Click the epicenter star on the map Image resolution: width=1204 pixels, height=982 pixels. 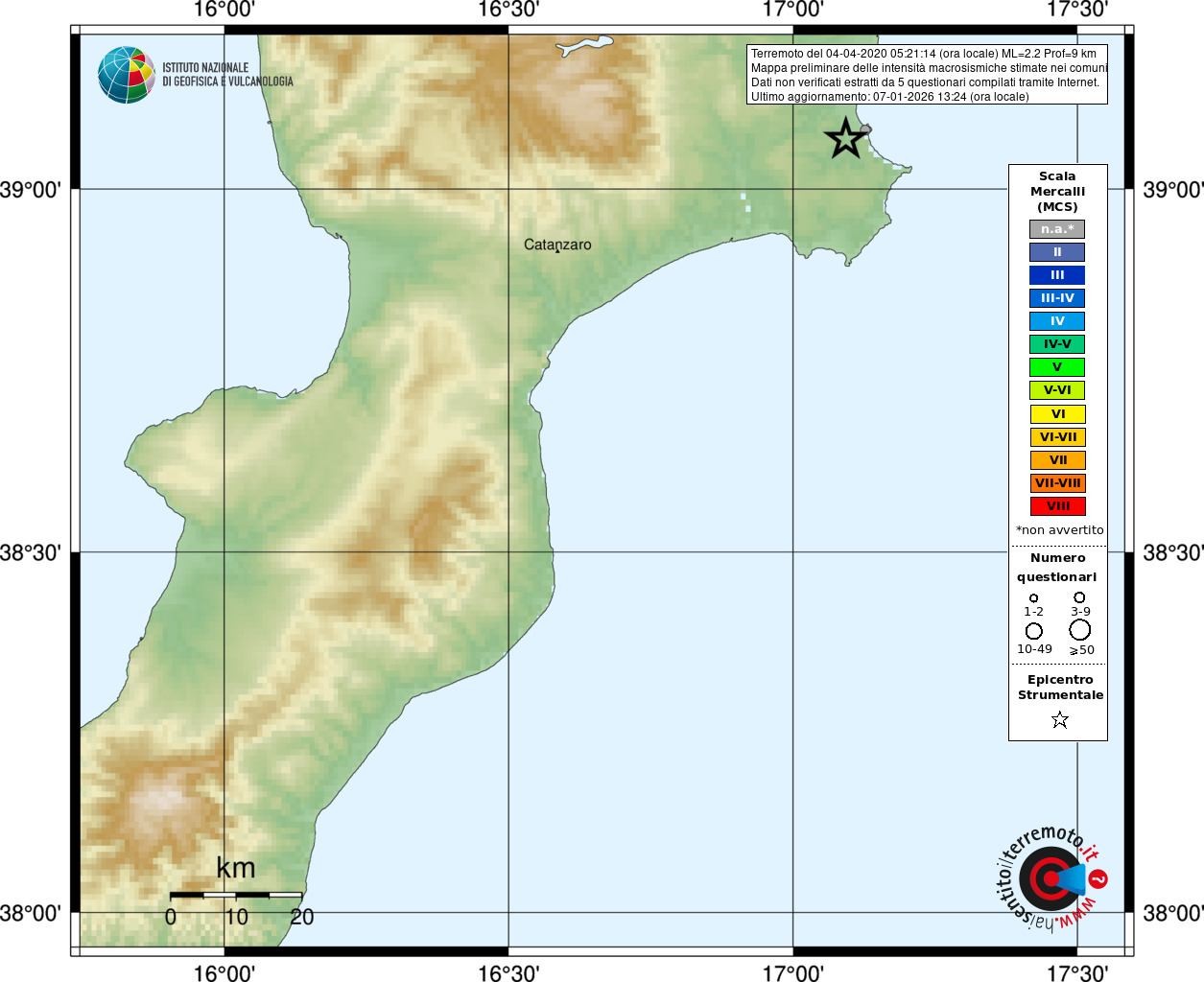[846, 138]
